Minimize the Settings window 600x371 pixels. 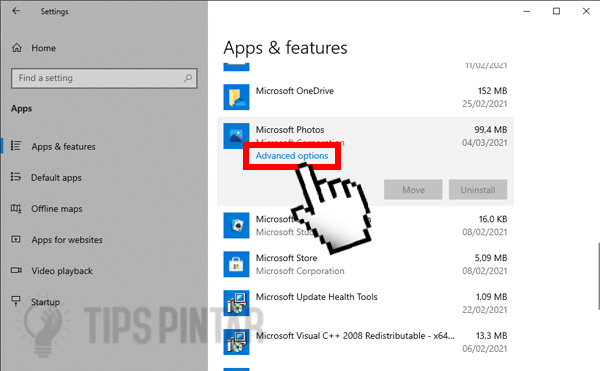[527, 11]
